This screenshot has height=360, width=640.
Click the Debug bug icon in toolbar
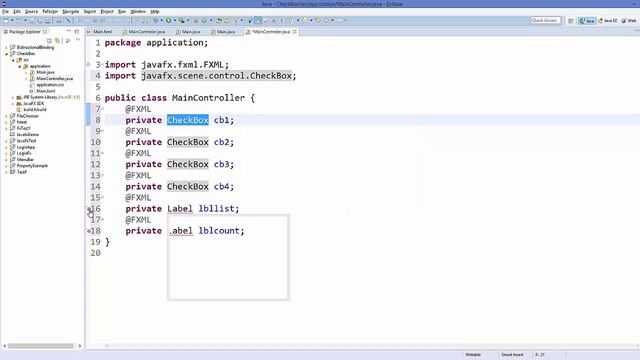click(x=156, y=20)
